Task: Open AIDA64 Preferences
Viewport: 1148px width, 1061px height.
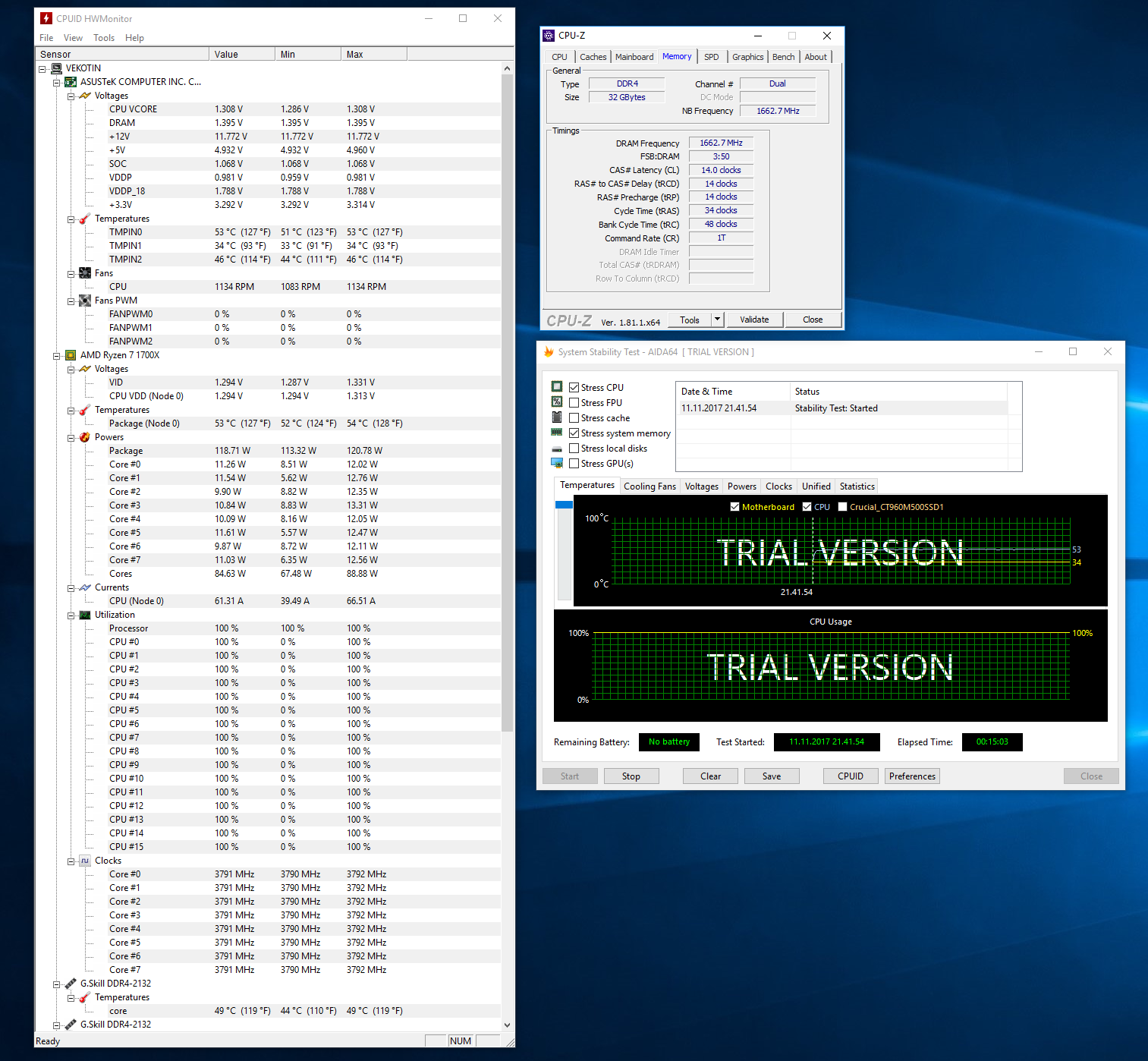Action: click(x=912, y=776)
